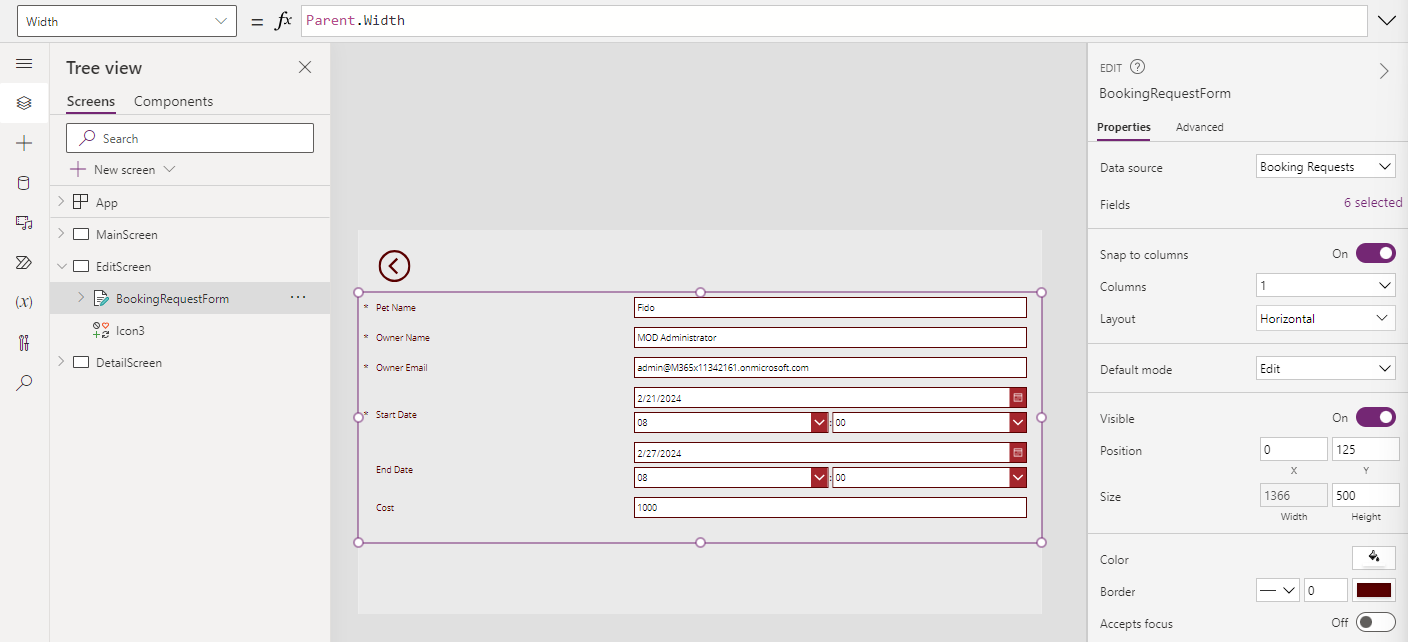Open the Data source dropdown
The image size is (1408, 642).
[x=1325, y=167]
